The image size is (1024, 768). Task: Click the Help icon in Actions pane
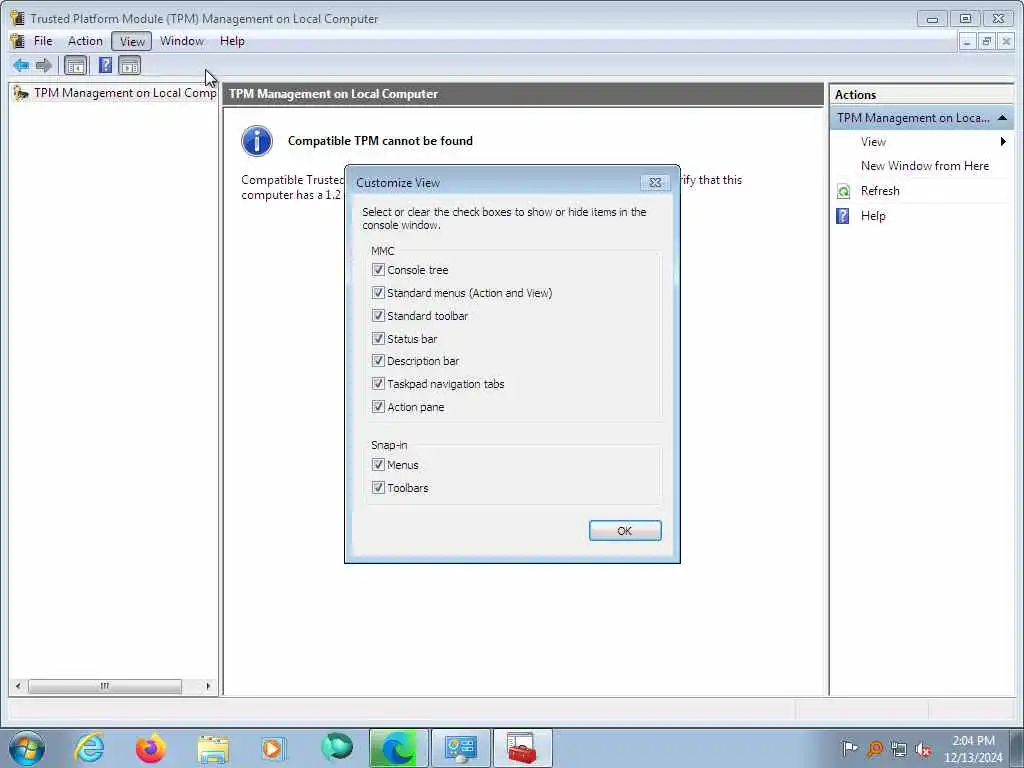(843, 216)
